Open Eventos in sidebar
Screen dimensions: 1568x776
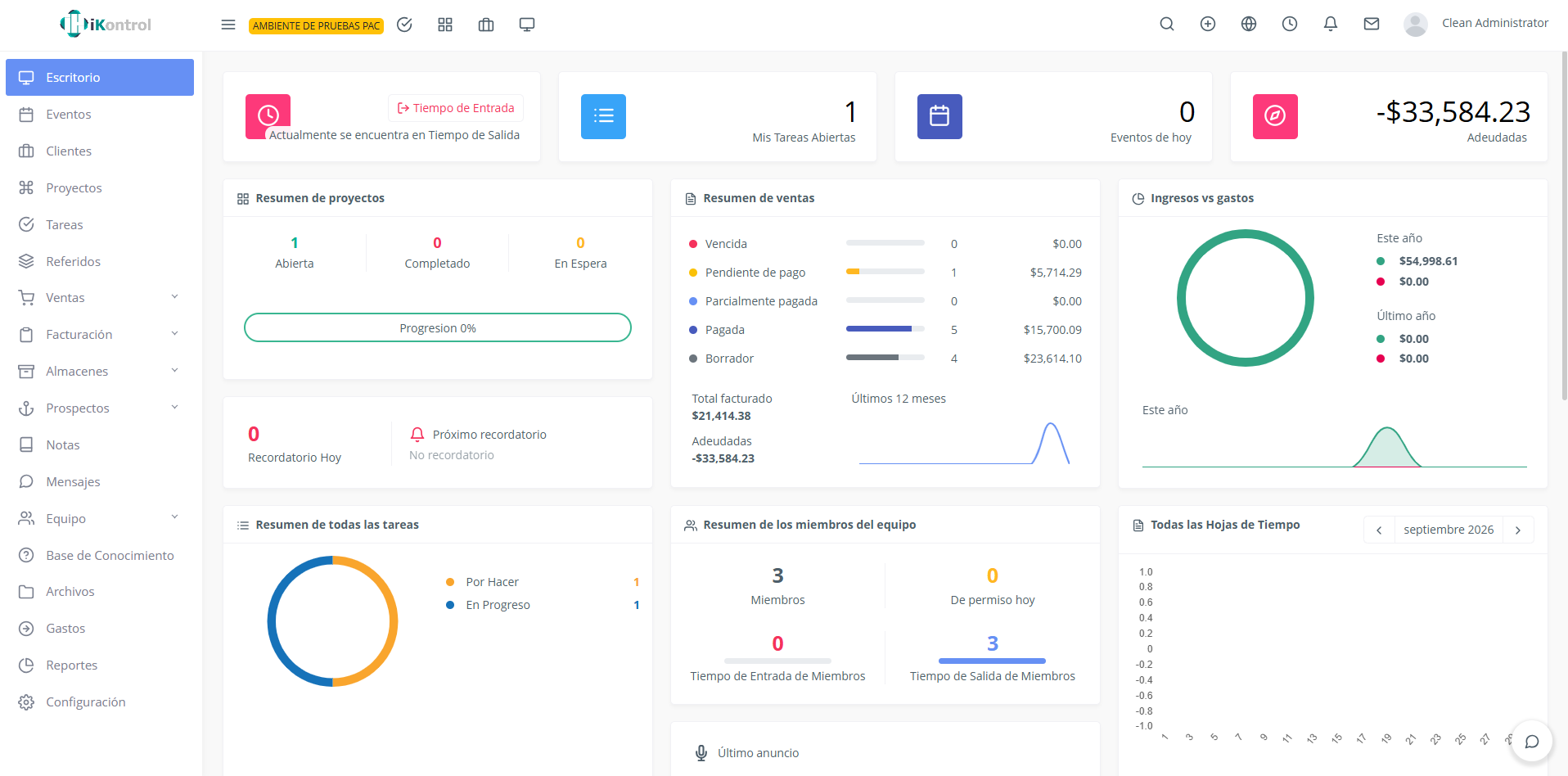click(x=100, y=115)
